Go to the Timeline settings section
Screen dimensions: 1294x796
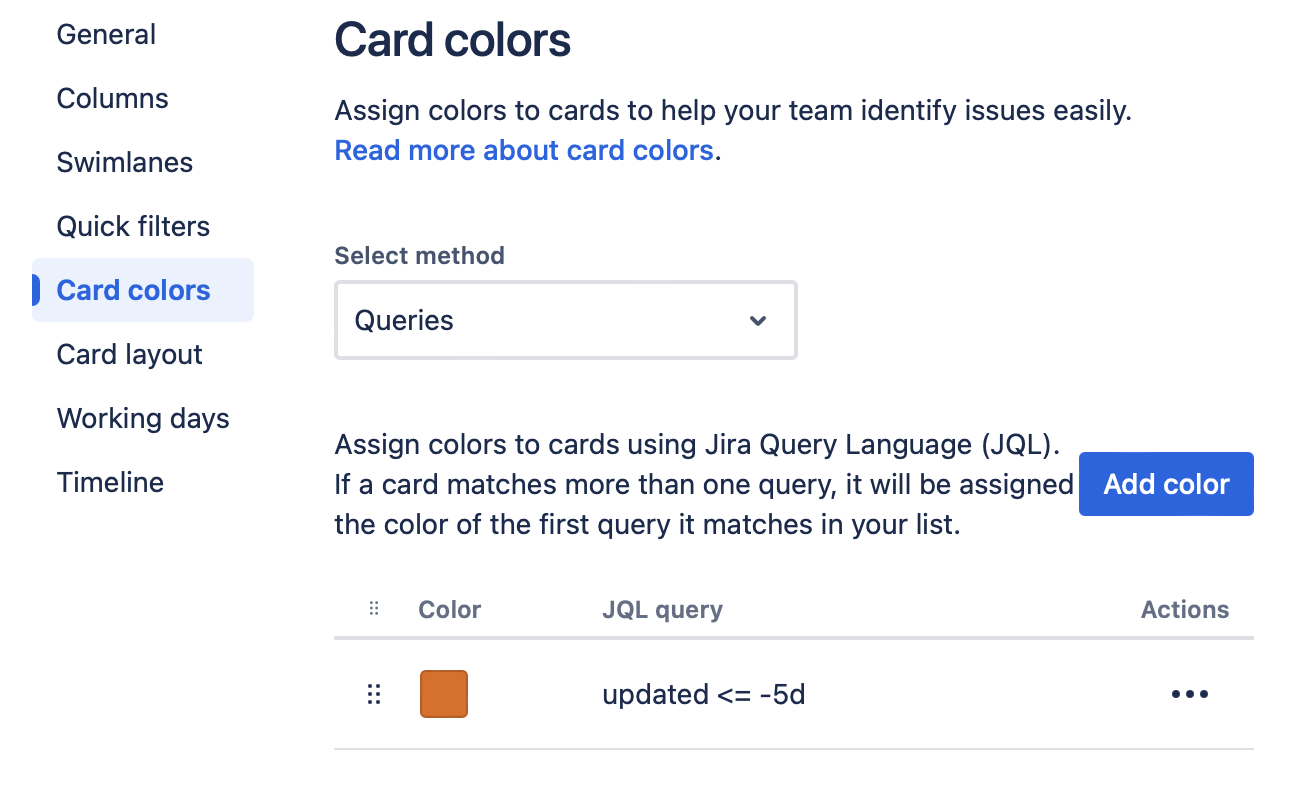110,482
